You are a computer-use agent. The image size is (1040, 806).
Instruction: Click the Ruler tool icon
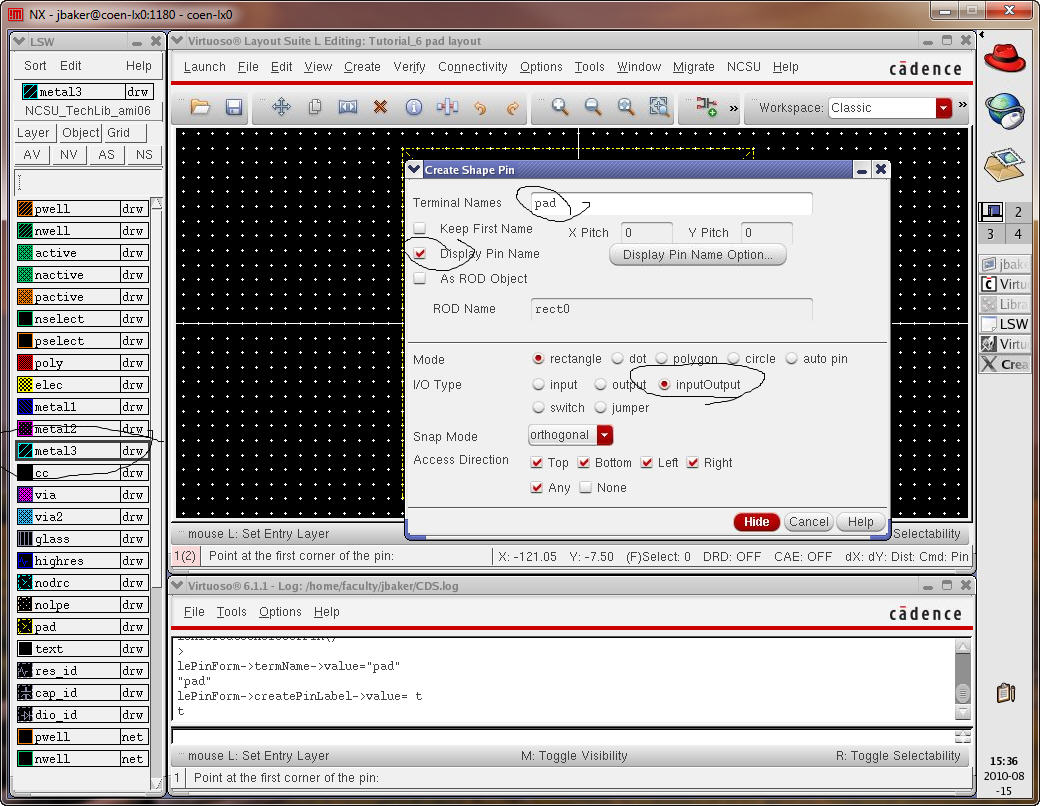click(447, 107)
